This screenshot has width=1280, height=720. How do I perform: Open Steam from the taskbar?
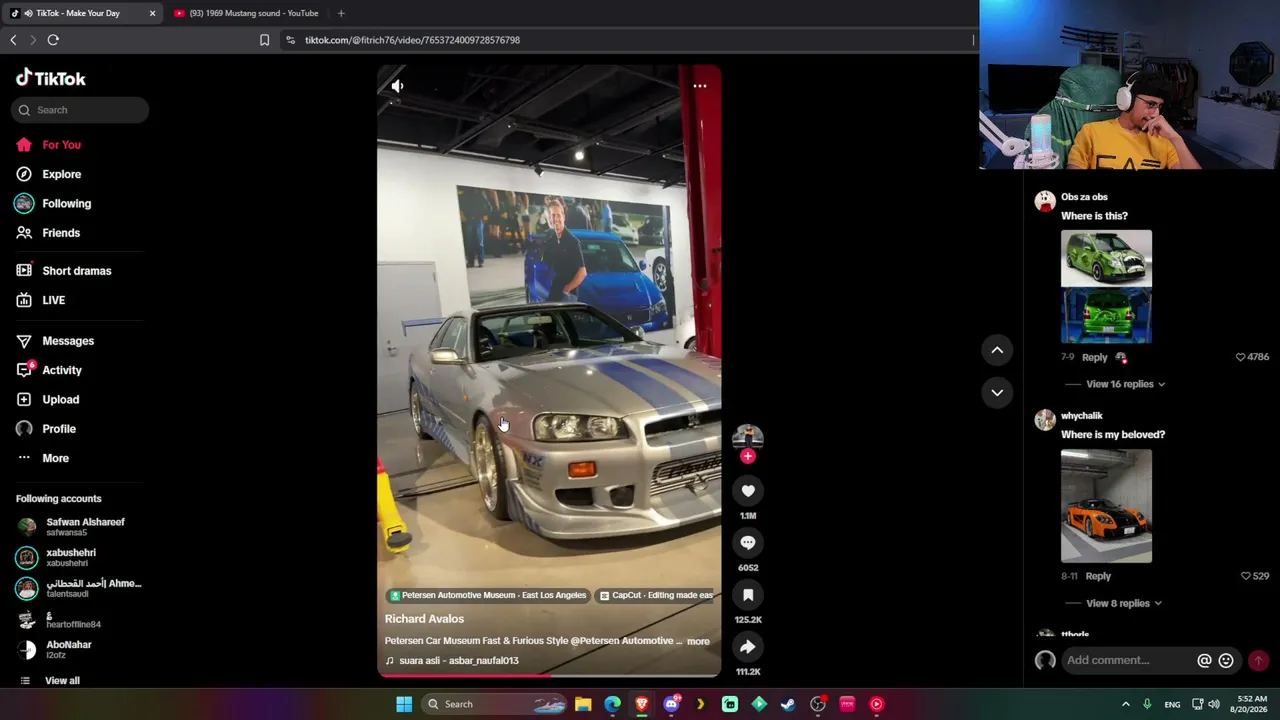pos(788,704)
